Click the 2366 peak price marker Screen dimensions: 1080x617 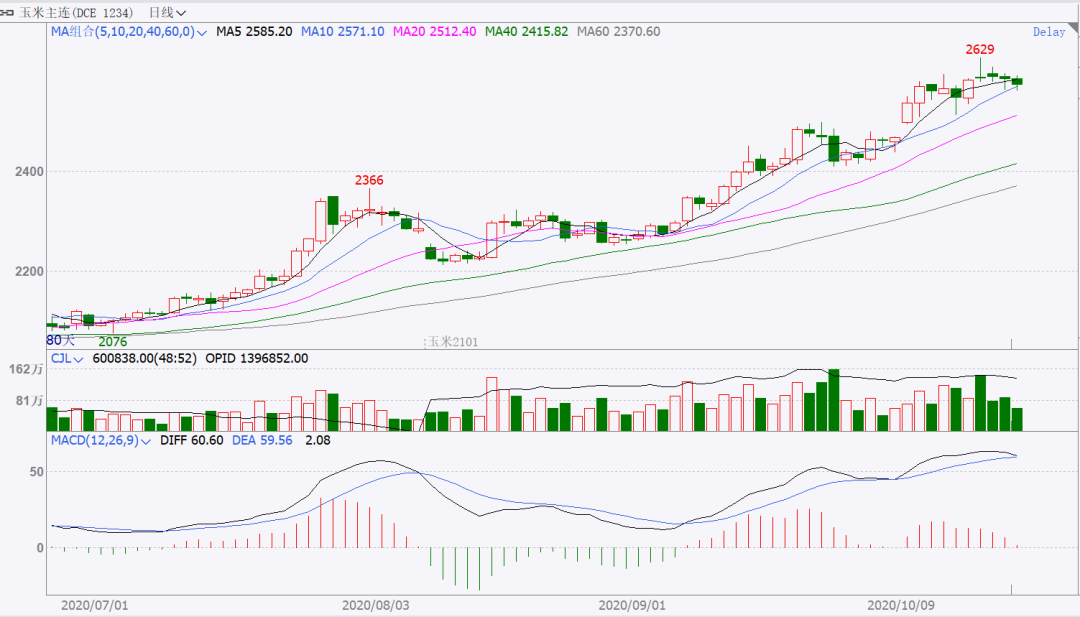369,180
